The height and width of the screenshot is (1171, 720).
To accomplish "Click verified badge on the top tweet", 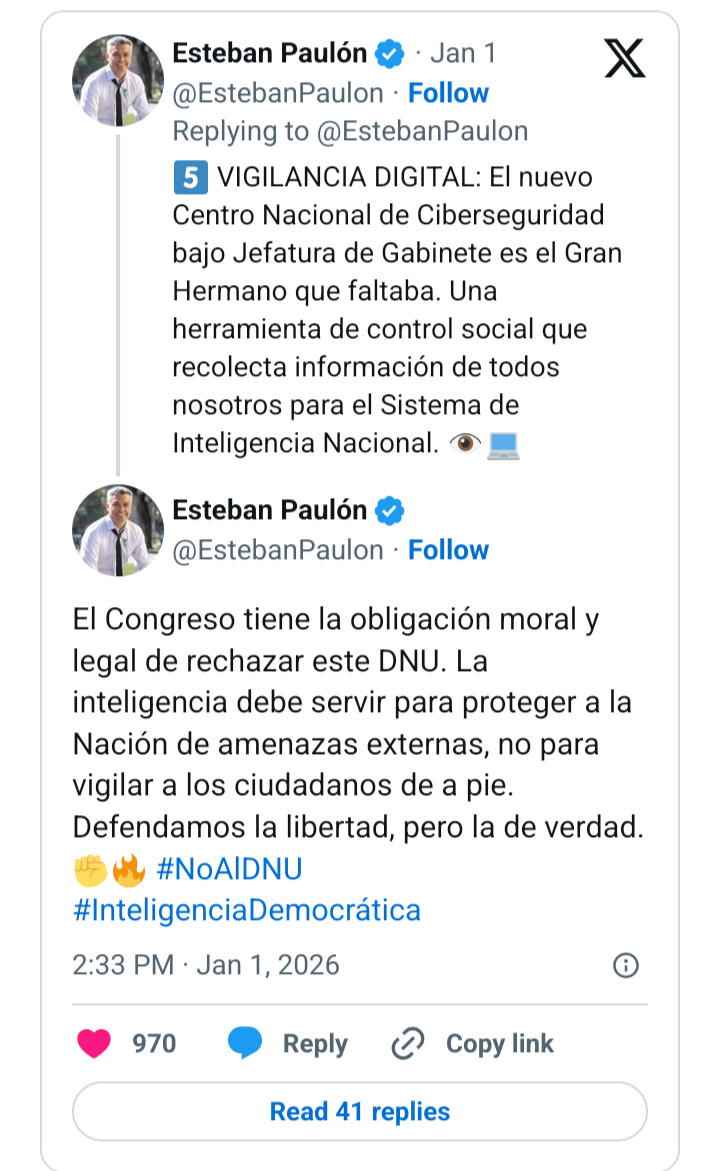I will point(390,53).
